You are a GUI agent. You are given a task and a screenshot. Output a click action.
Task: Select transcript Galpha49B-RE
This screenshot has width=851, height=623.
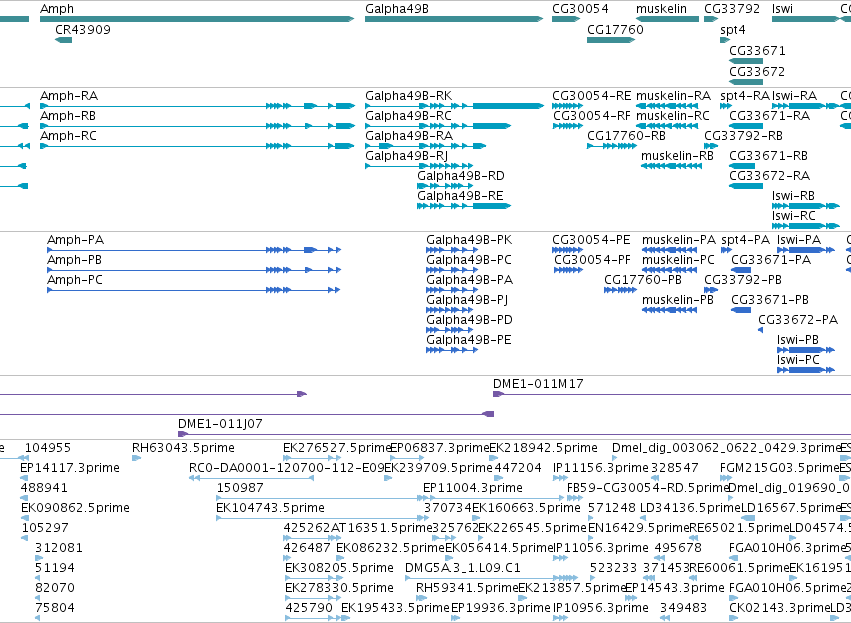pyautogui.click(x=464, y=206)
